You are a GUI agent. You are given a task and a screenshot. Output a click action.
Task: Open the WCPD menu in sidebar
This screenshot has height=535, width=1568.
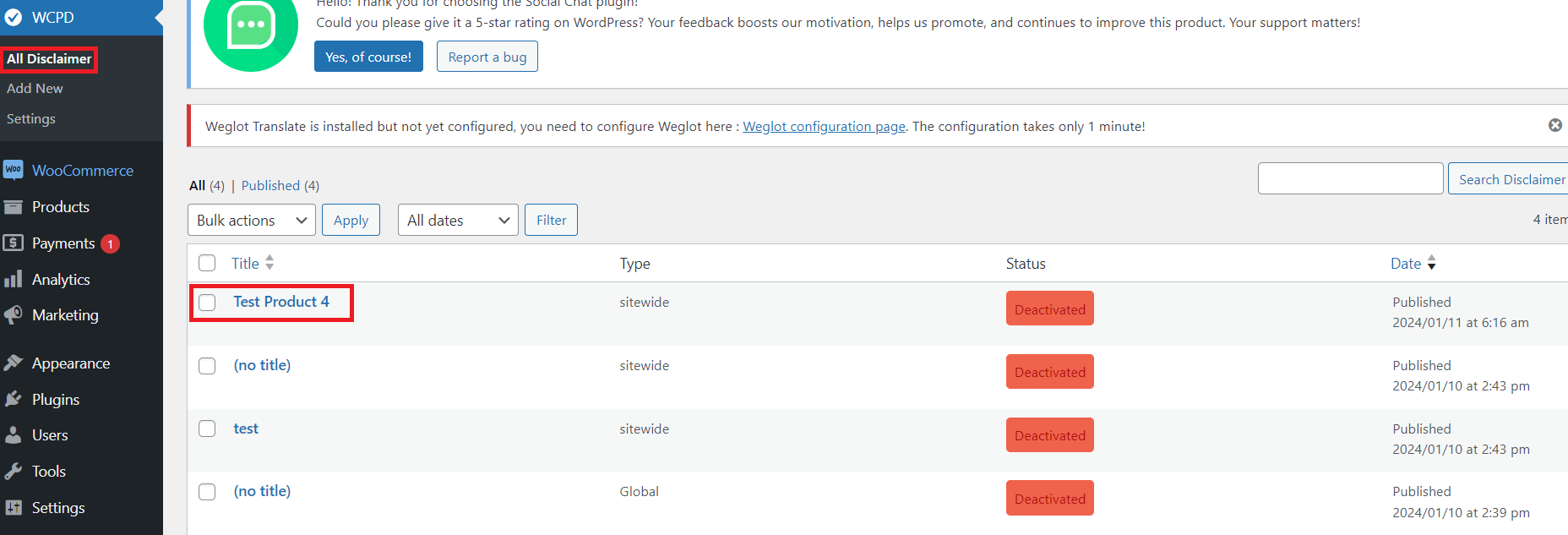point(81,17)
